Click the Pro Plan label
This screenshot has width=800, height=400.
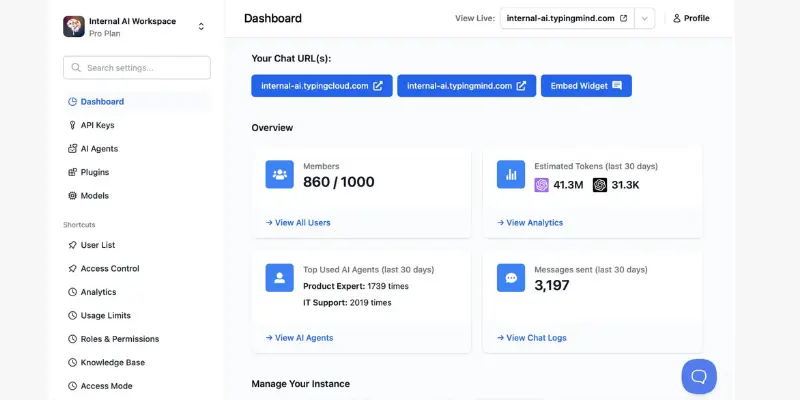[x=105, y=34]
